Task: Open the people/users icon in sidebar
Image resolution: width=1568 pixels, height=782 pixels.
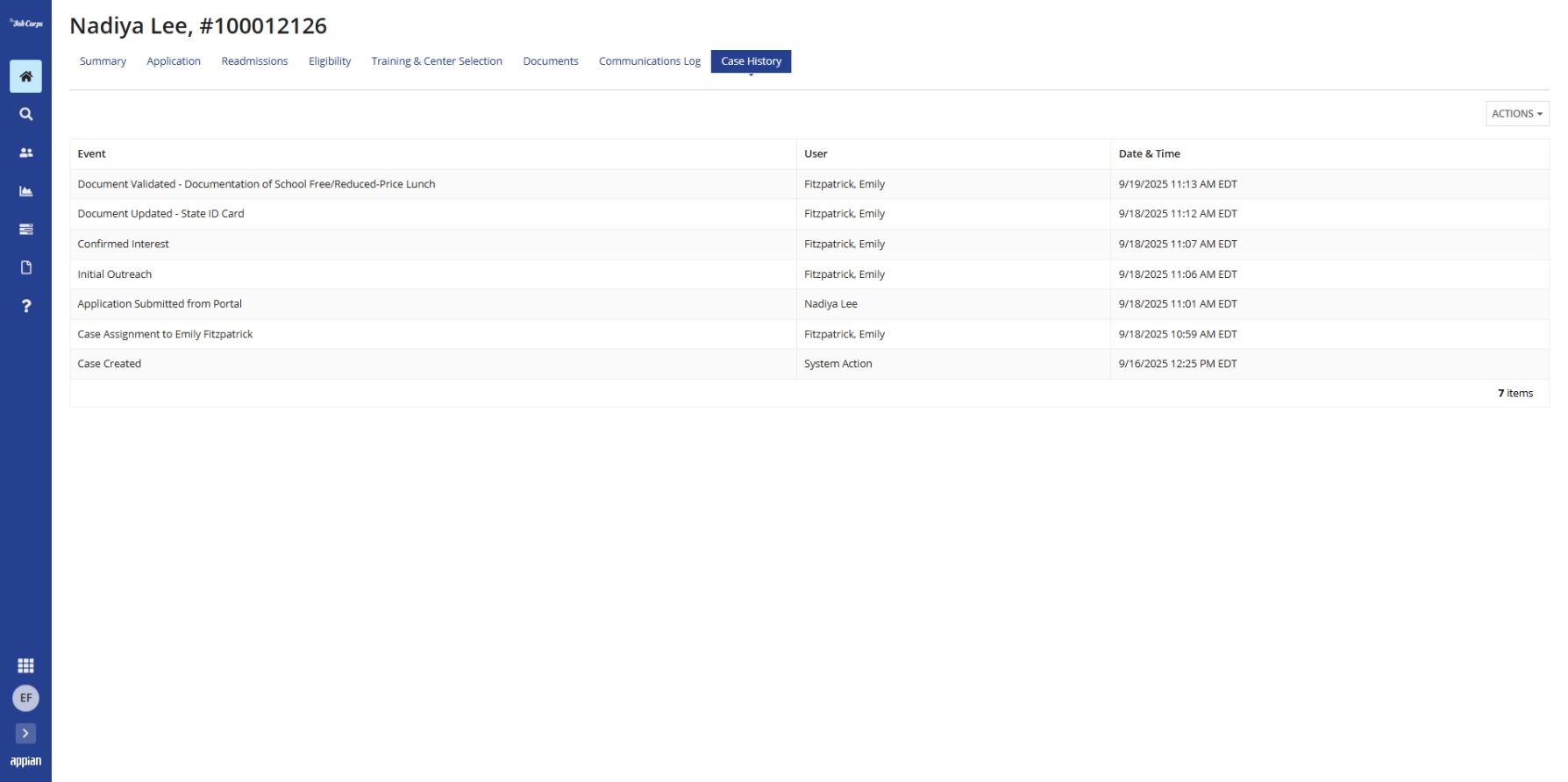Action: [25, 153]
